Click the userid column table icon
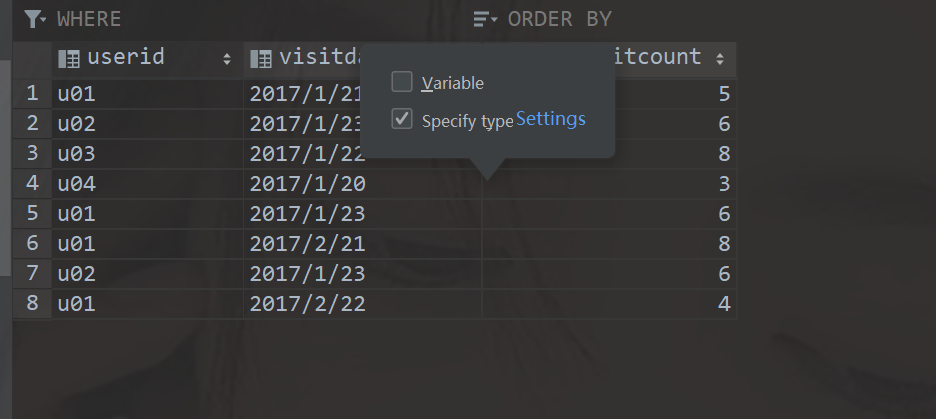 click(70, 58)
